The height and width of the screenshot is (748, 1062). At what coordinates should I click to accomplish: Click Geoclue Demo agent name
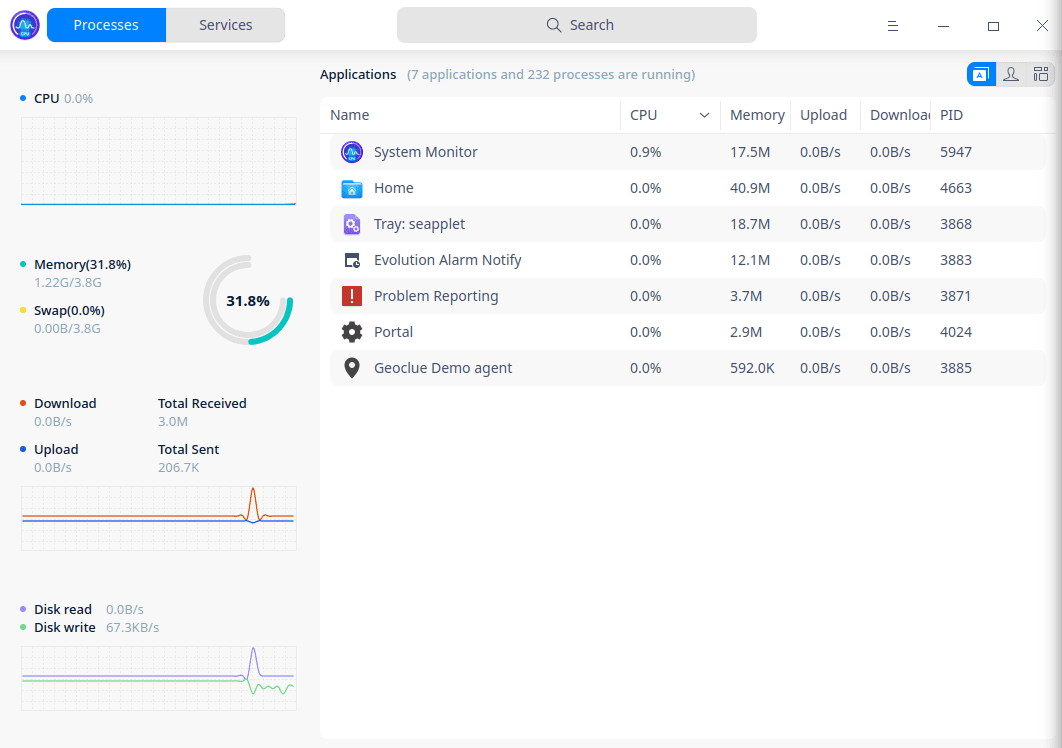[x=443, y=368]
